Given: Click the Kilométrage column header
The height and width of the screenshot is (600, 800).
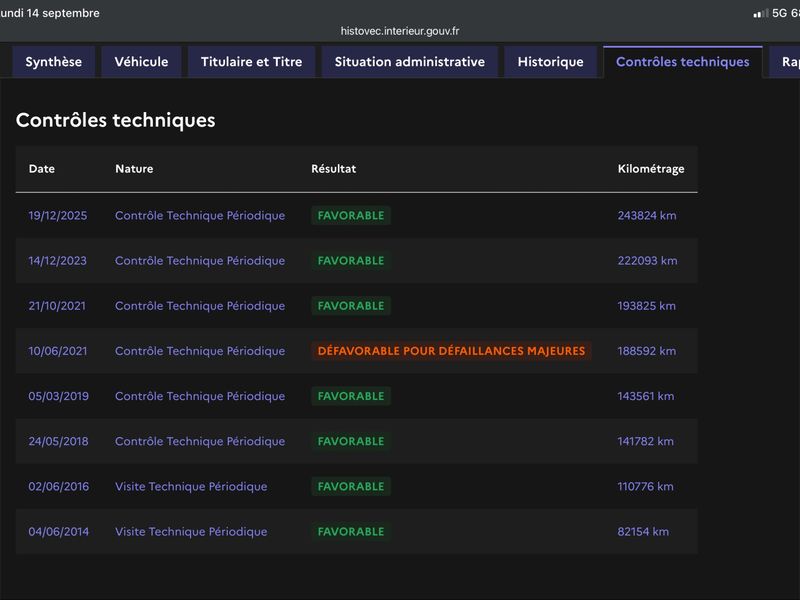Looking at the screenshot, I should tap(651, 169).
